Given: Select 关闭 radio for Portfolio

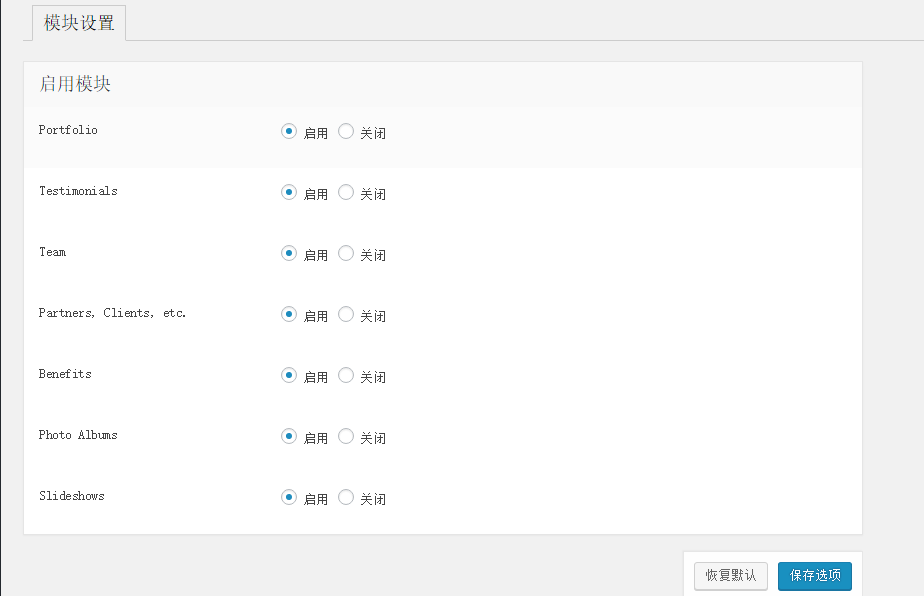Looking at the screenshot, I should (x=346, y=131).
